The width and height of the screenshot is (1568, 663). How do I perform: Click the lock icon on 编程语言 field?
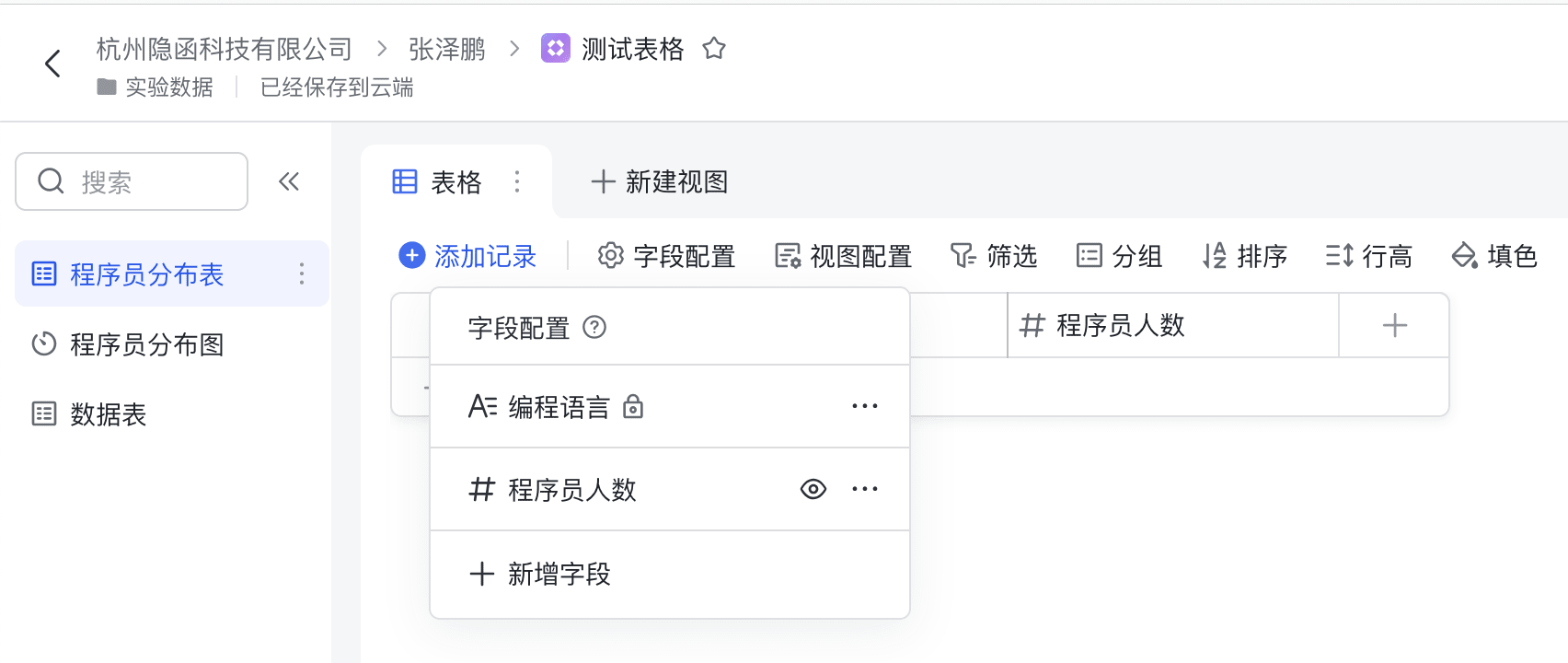[x=633, y=406]
